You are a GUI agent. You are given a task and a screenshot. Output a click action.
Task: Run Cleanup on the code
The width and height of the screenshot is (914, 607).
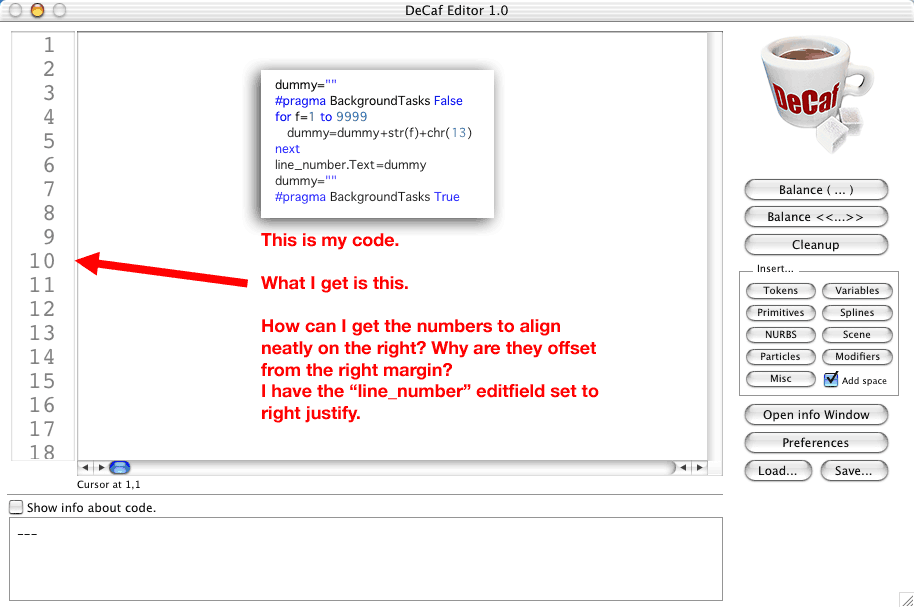(x=816, y=245)
